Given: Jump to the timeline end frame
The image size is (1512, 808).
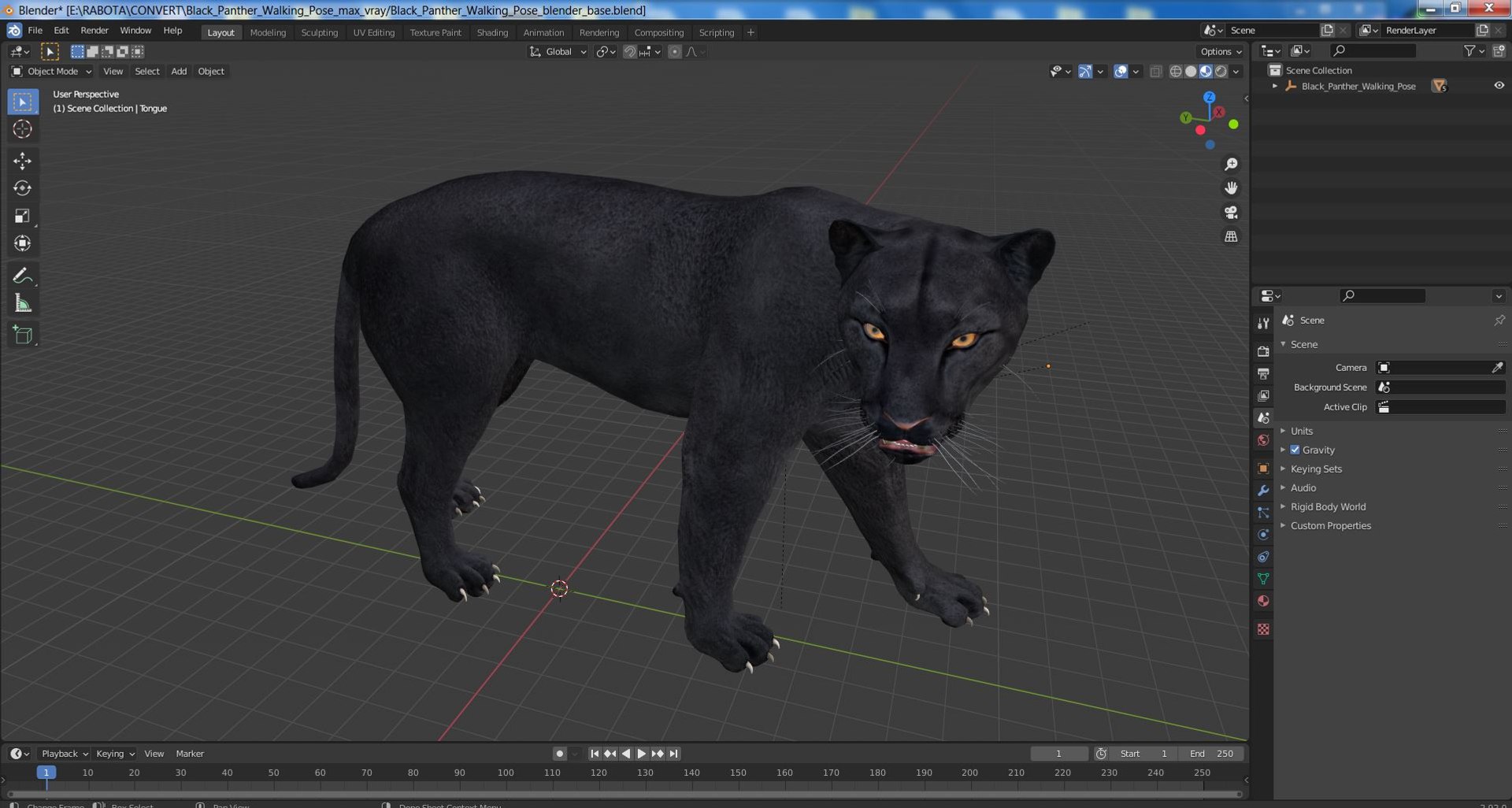Looking at the screenshot, I should point(673,754).
